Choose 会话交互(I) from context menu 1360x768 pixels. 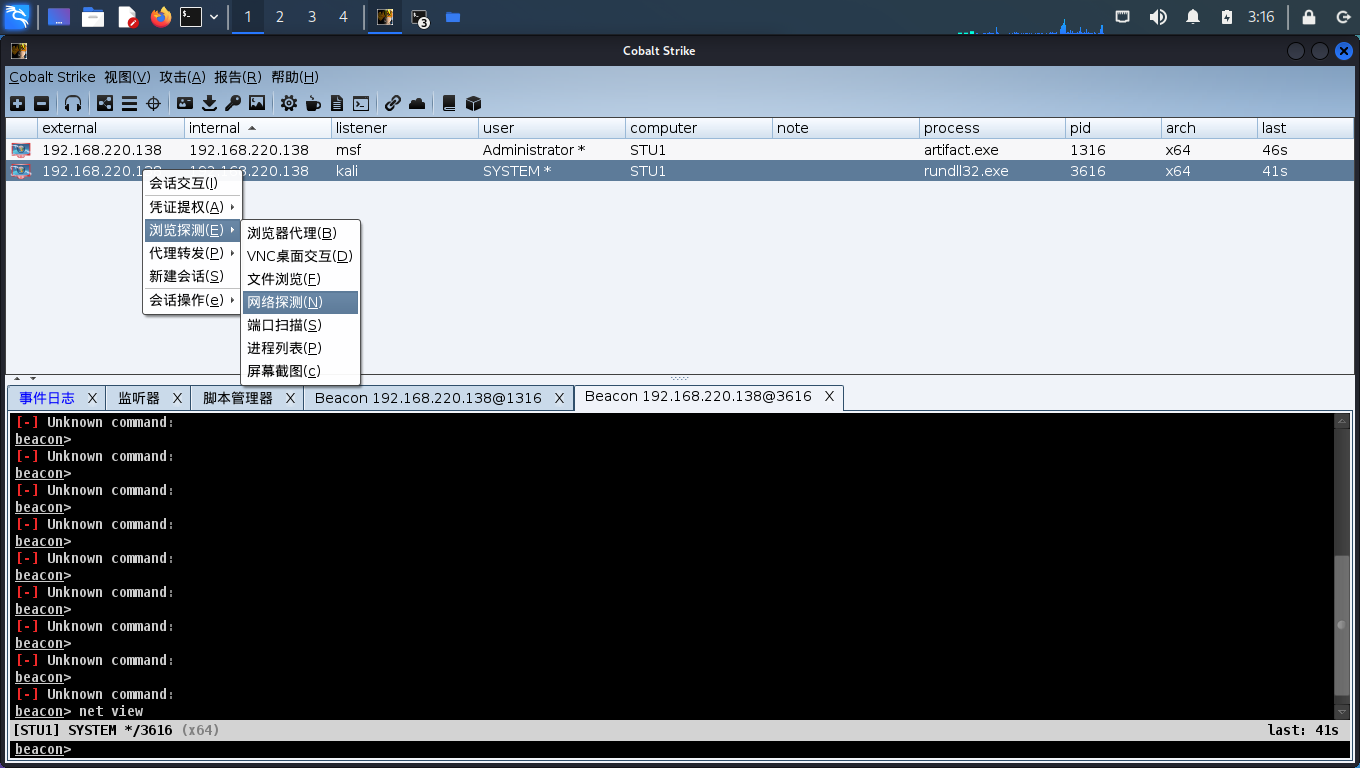tap(193, 183)
